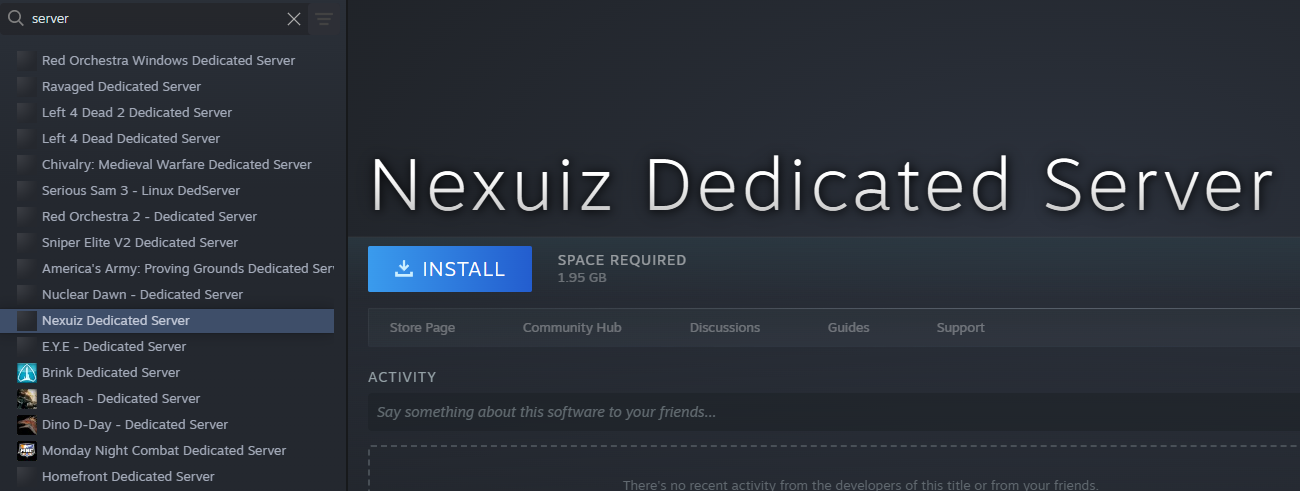This screenshot has height=491, width=1300.
Task: Click the America's Army server icon
Action: 27,268
